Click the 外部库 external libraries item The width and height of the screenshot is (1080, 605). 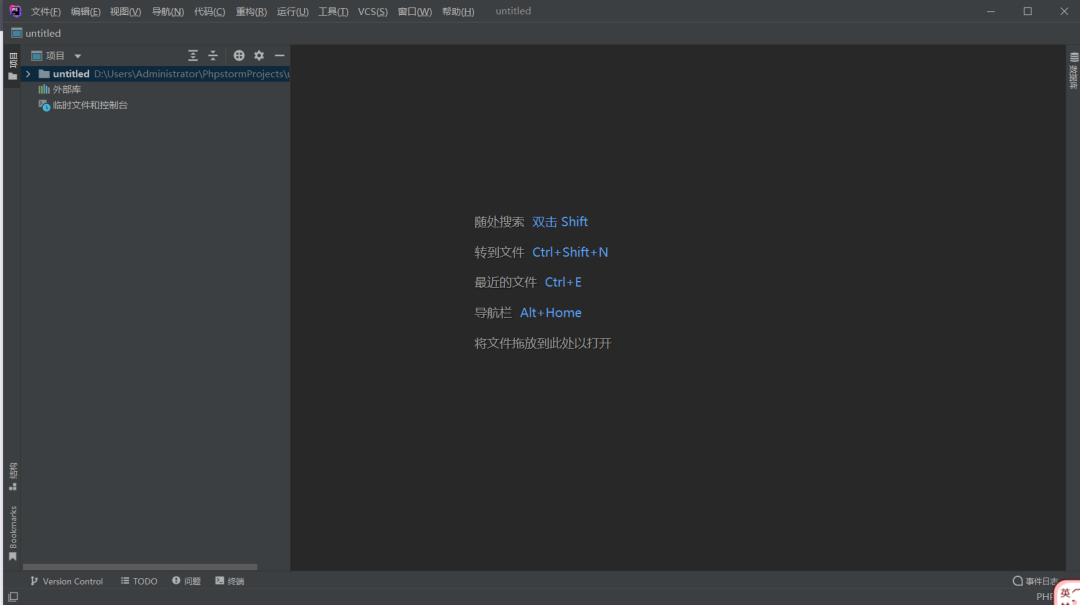tap(66, 89)
